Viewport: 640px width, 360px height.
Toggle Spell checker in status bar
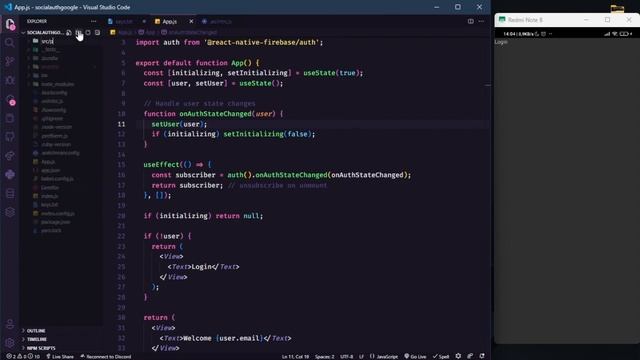(441, 356)
